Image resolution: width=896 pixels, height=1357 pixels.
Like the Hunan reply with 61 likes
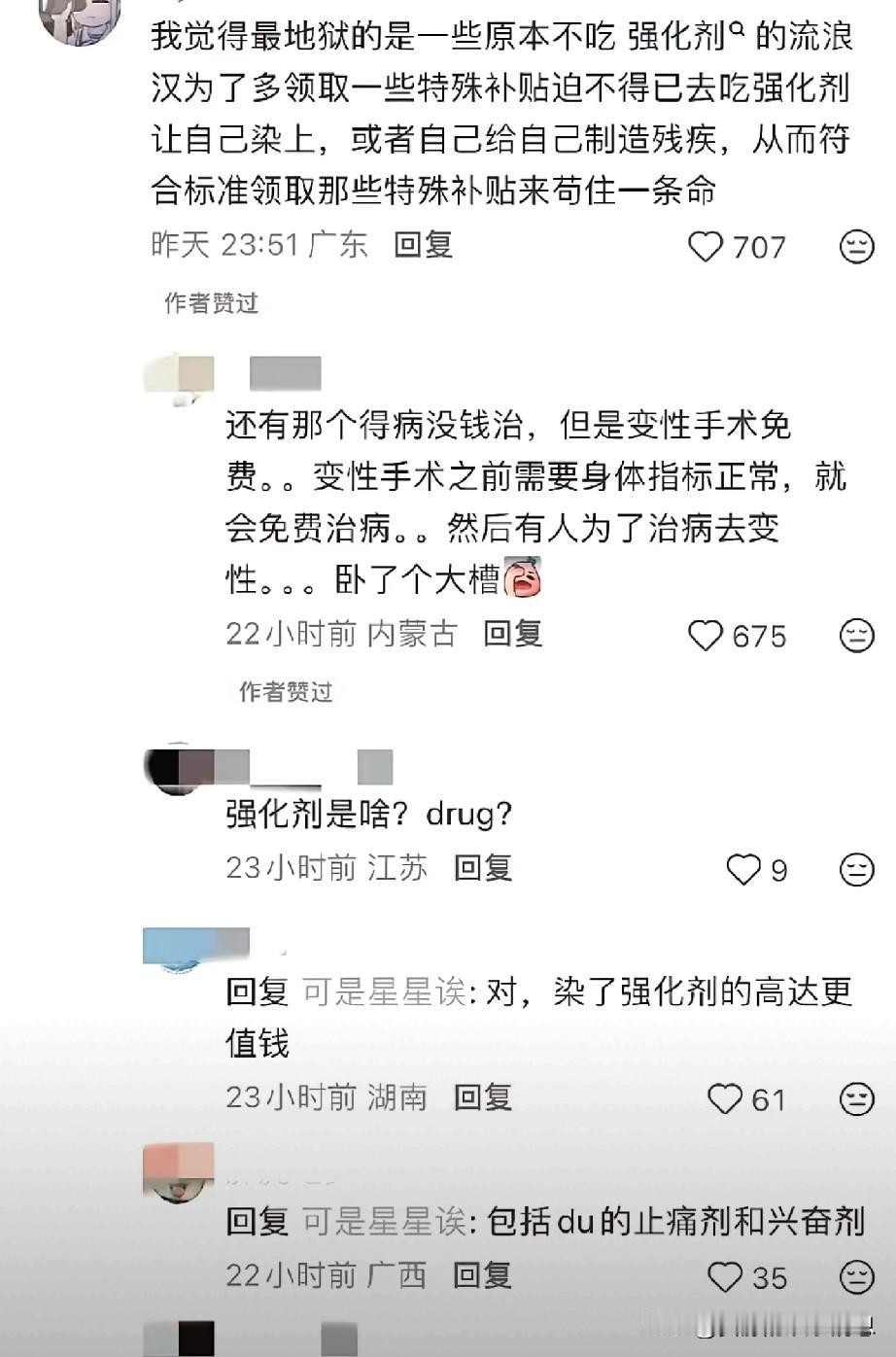click(725, 1098)
